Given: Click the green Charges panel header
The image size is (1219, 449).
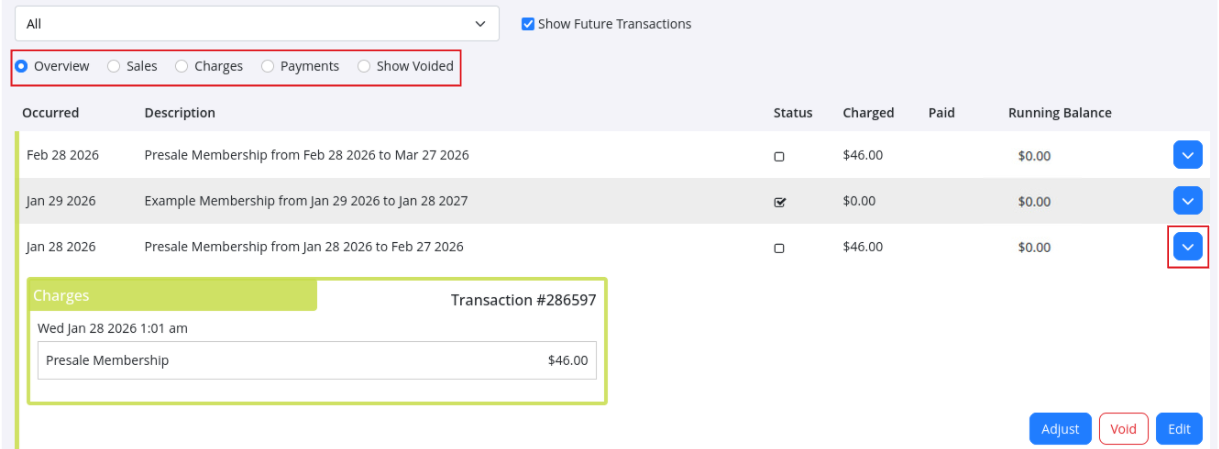Looking at the screenshot, I should [x=173, y=296].
